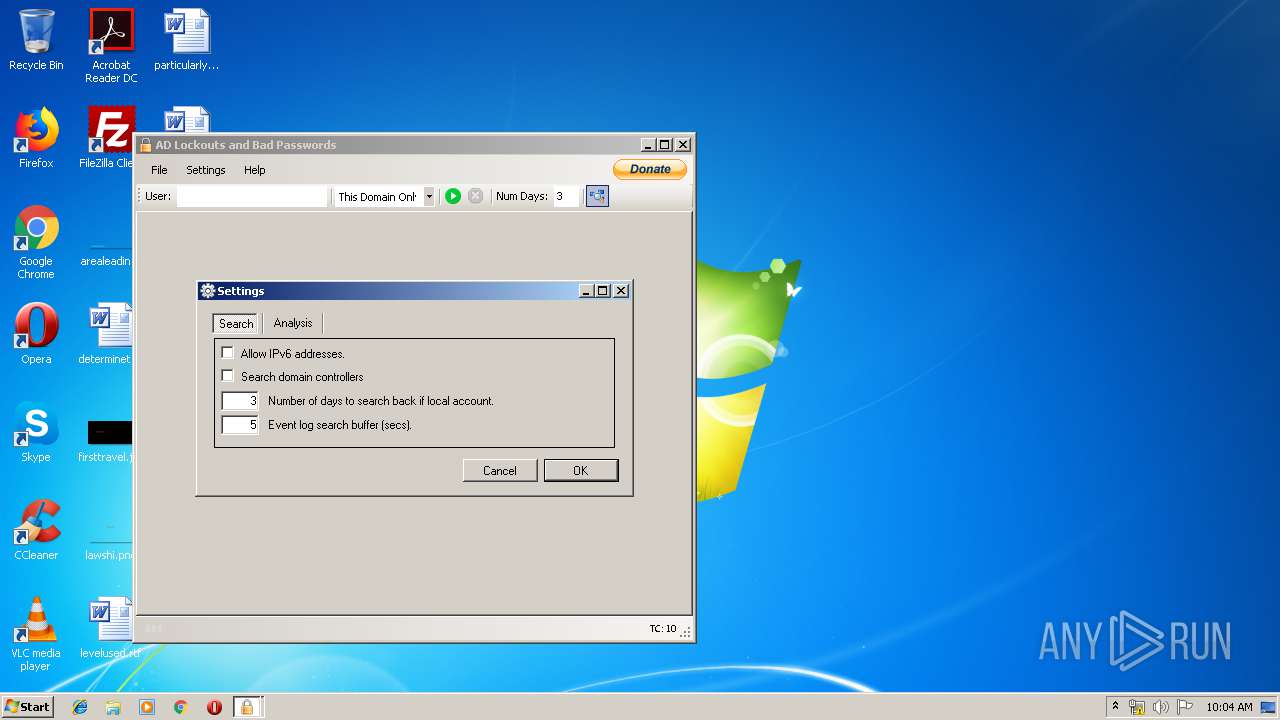Select the Google Chrome desktop shortcut
The image size is (1280, 720).
[36, 242]
